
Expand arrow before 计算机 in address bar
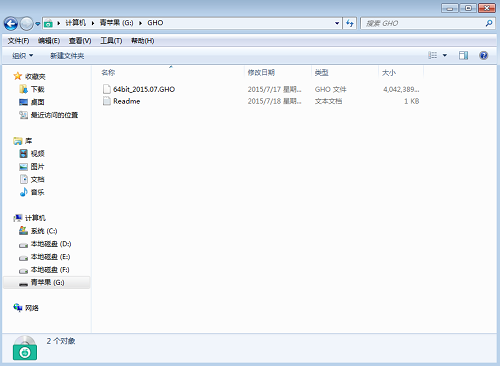pos(59,23)
